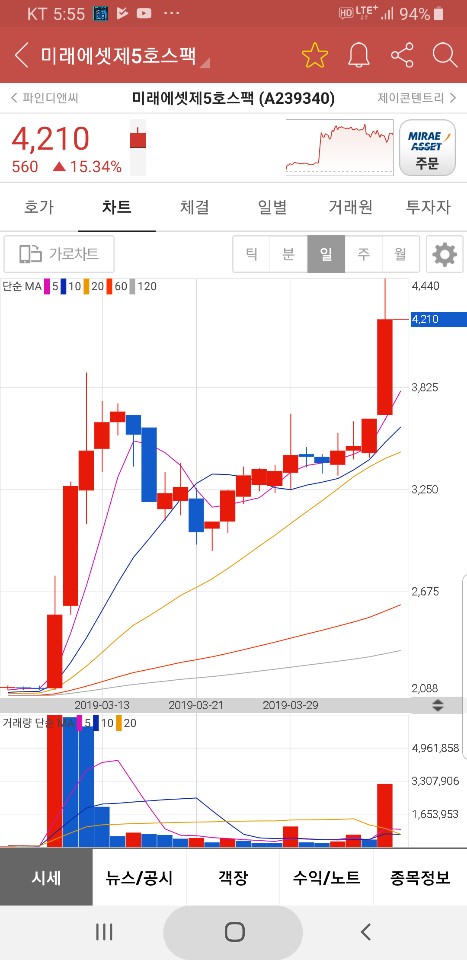This screenshot has width=467, height=960.
Task: Tap the chart/volume pane resize handle arrows
Action: [x=438, y=705]
